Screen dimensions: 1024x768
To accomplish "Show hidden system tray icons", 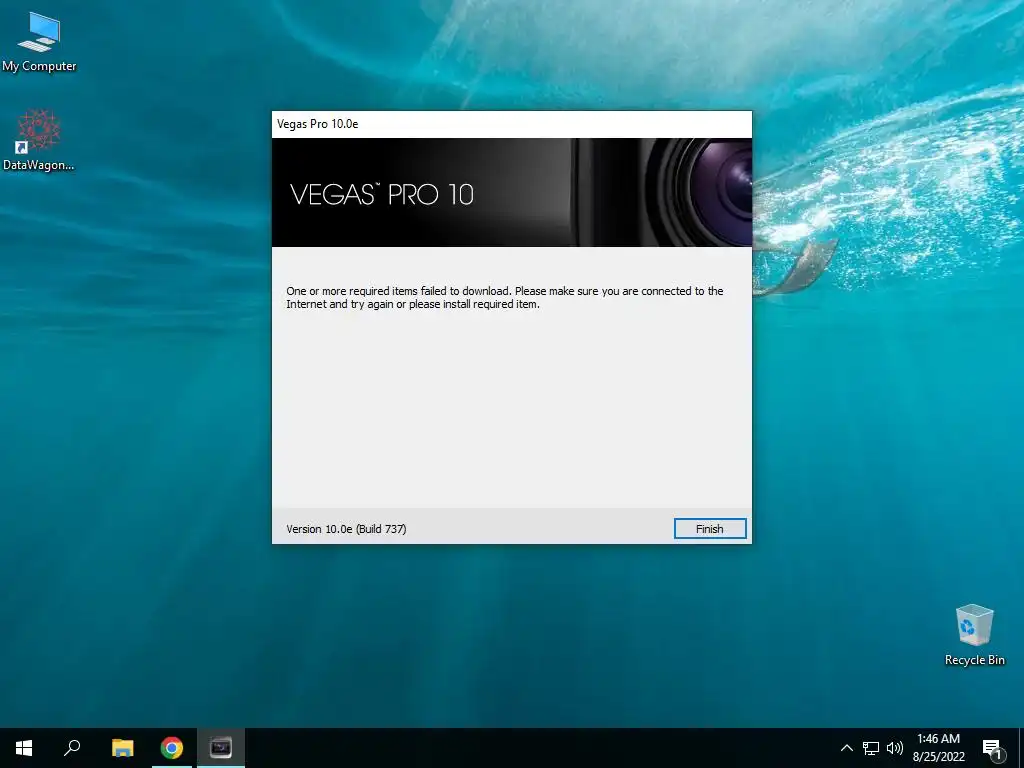I will tap(846, 748).
